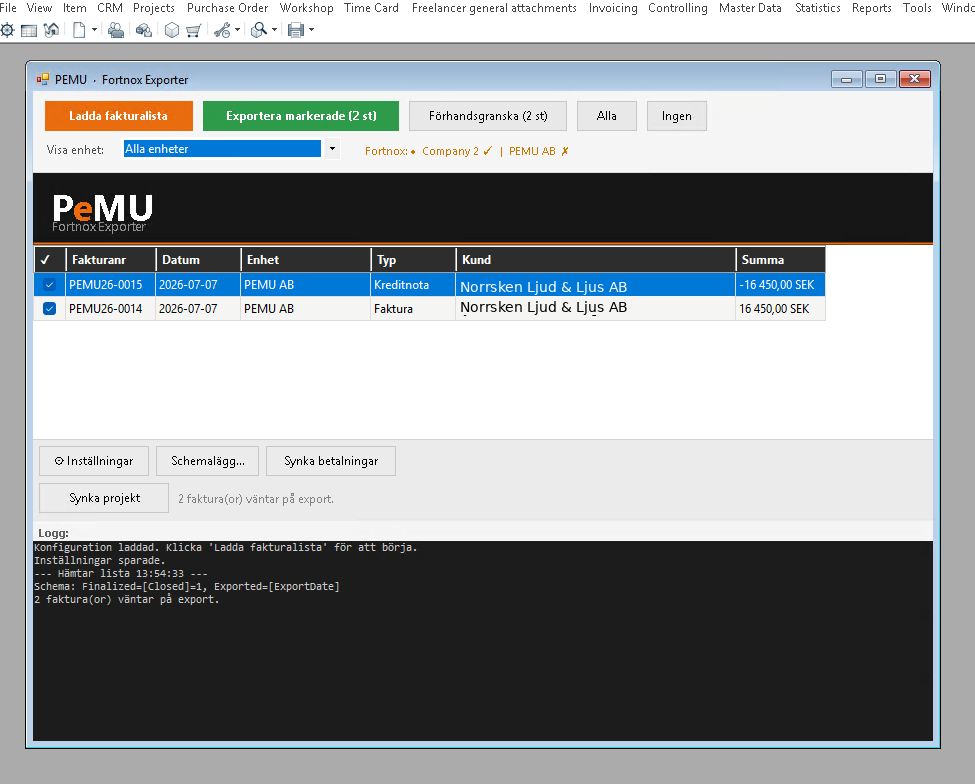Sort by the Kund column header
Image resolution: width=975 pixels, height=784 pixels.
pyautogui.click(x=596, y=260)
